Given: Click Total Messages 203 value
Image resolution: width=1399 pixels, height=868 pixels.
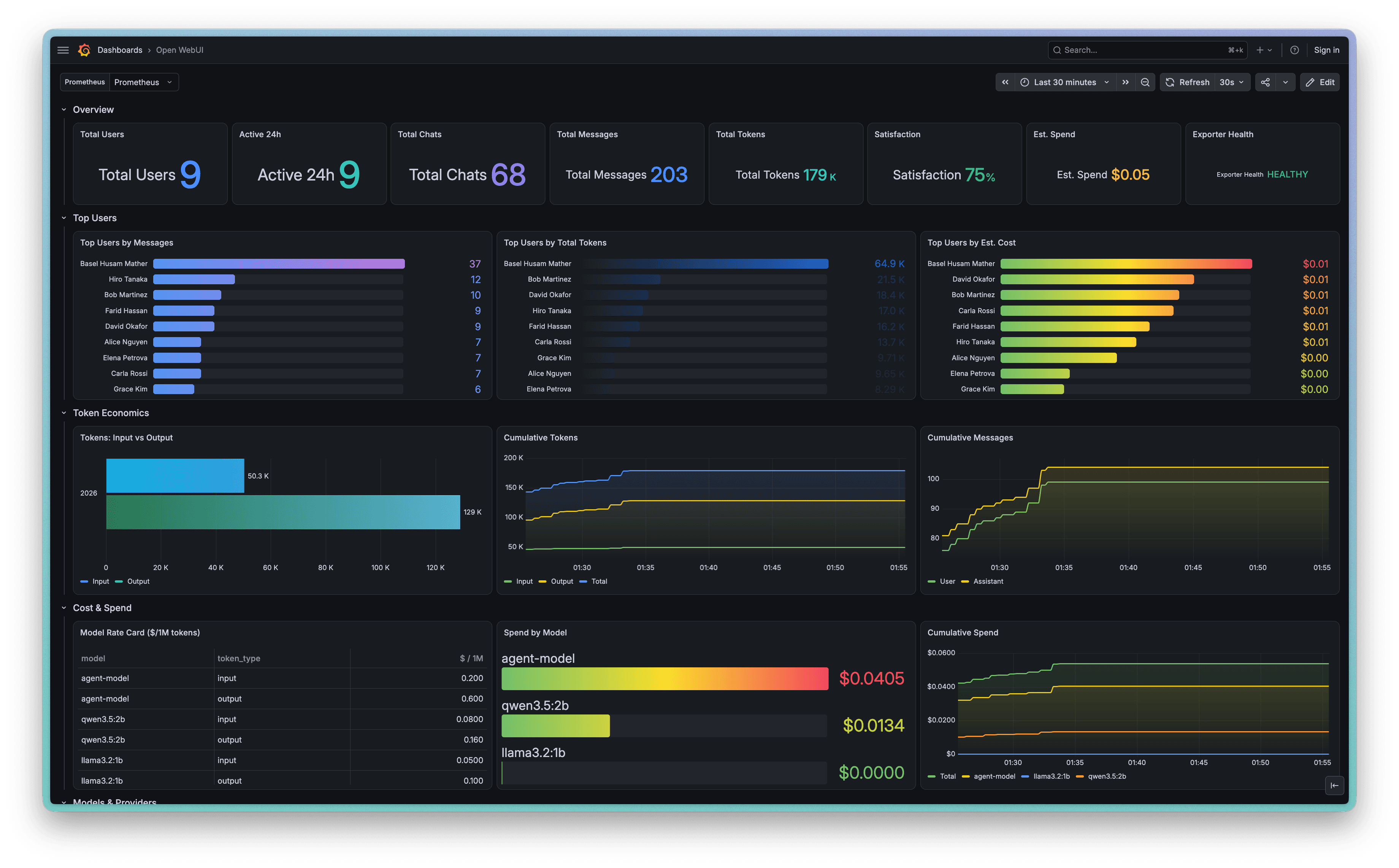Looking at the screenshot, I should (x=668, y=174).
